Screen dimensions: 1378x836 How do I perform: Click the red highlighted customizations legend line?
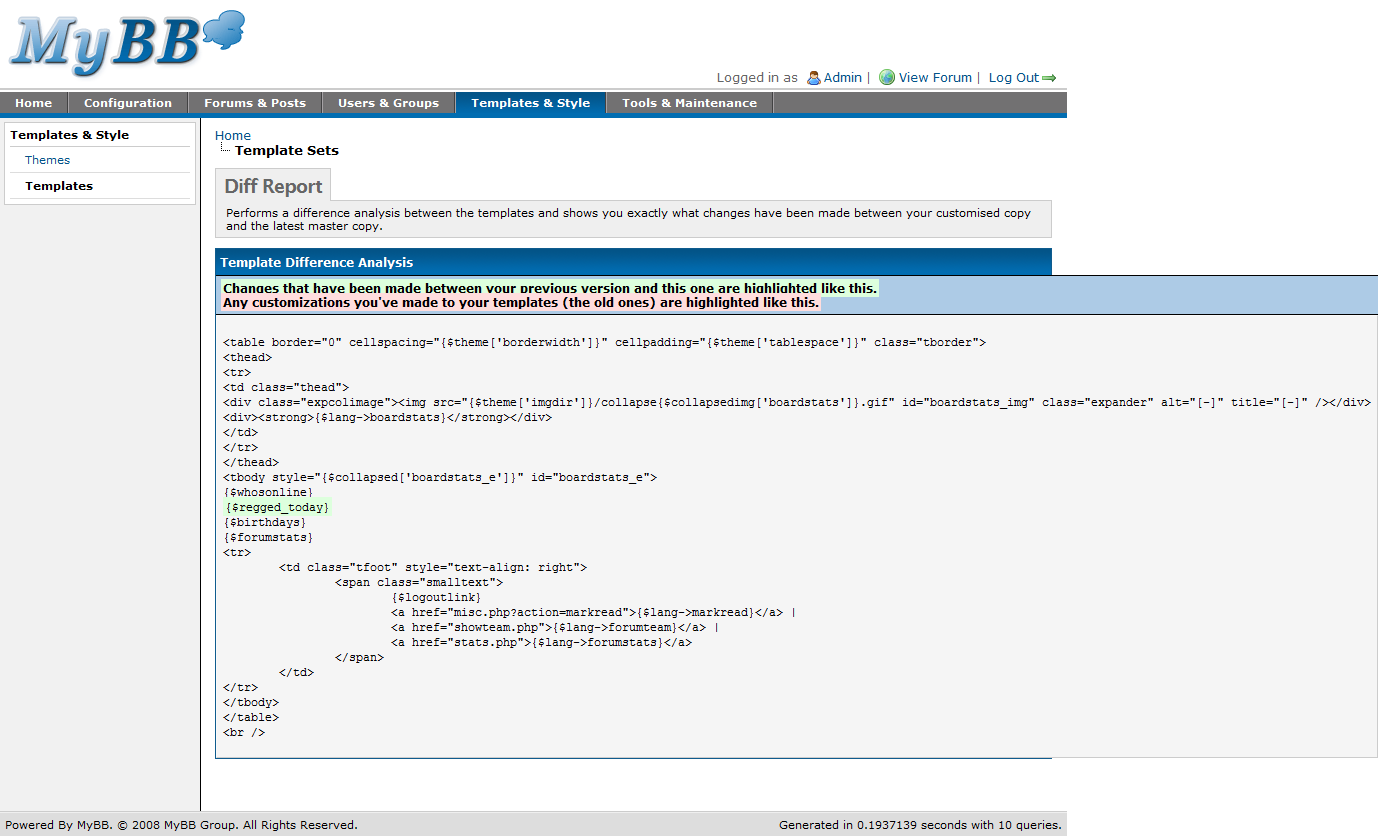point(521,302)
